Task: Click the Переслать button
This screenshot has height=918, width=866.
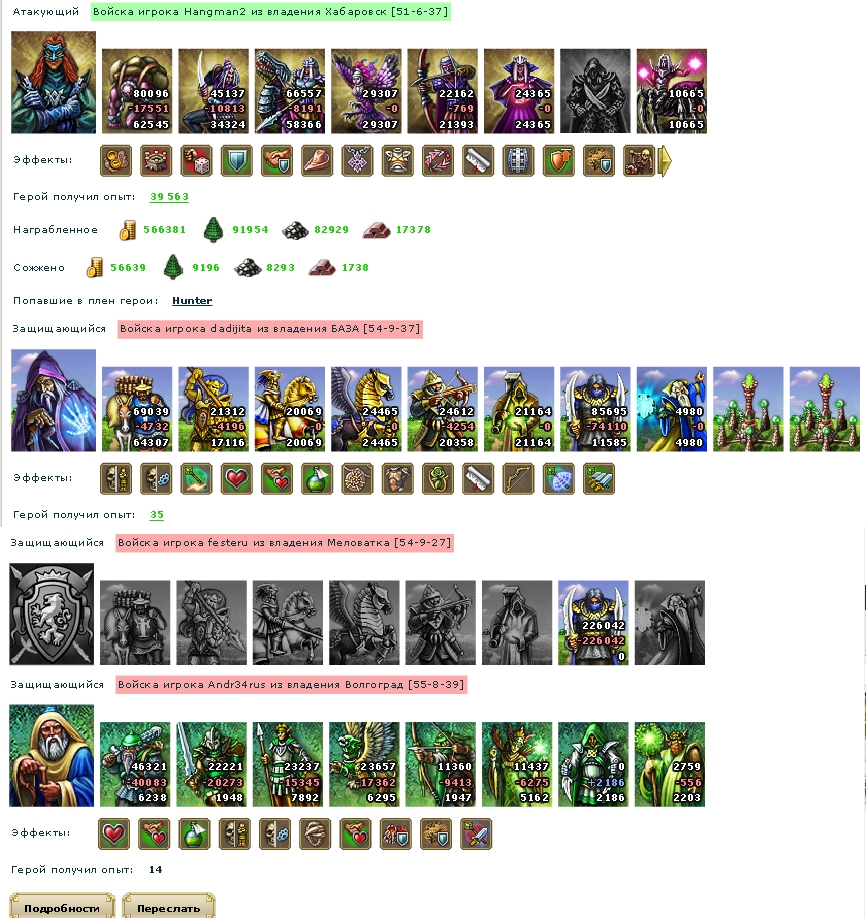Action: click(169, 906)
